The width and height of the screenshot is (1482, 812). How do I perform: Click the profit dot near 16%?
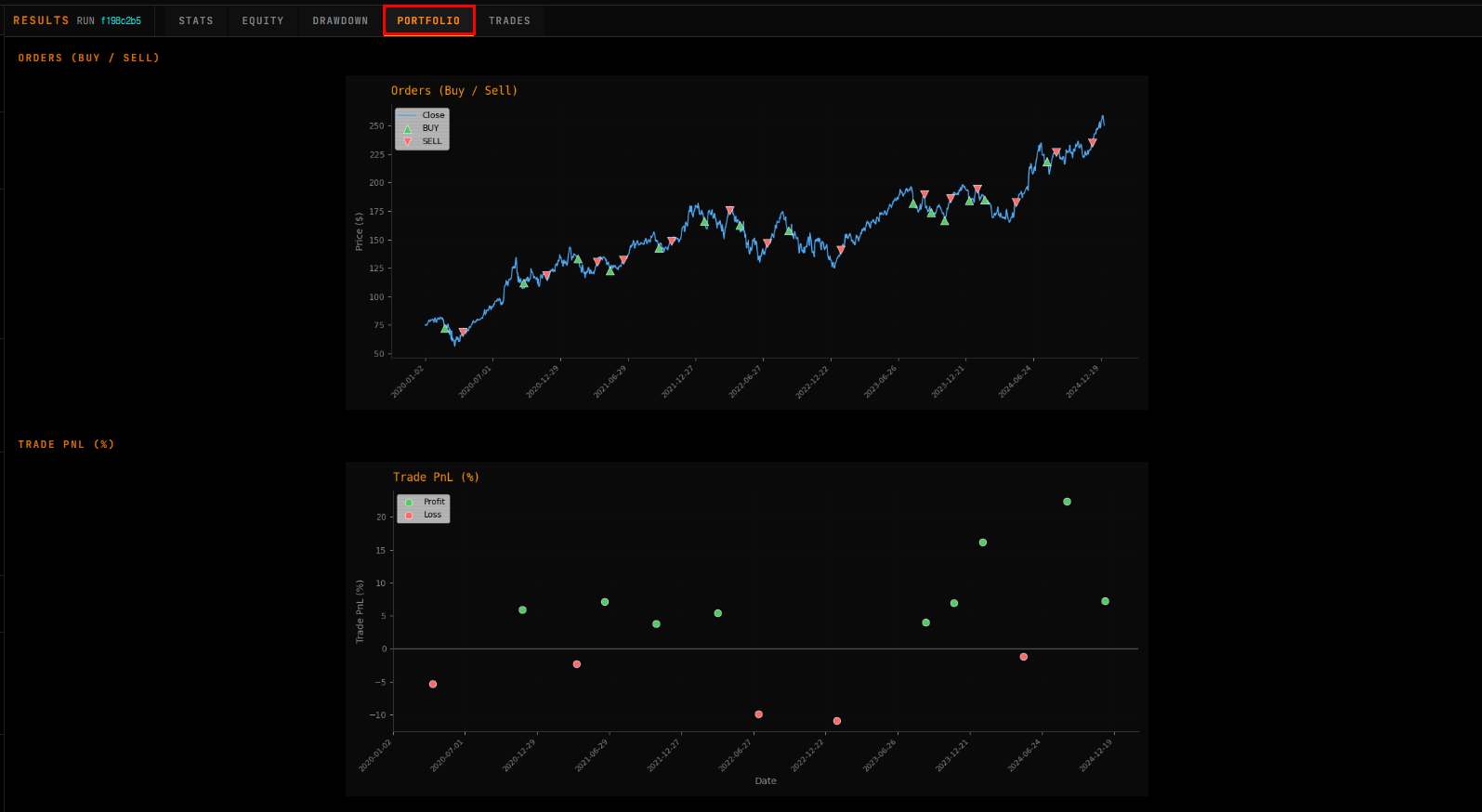point(983,543)
